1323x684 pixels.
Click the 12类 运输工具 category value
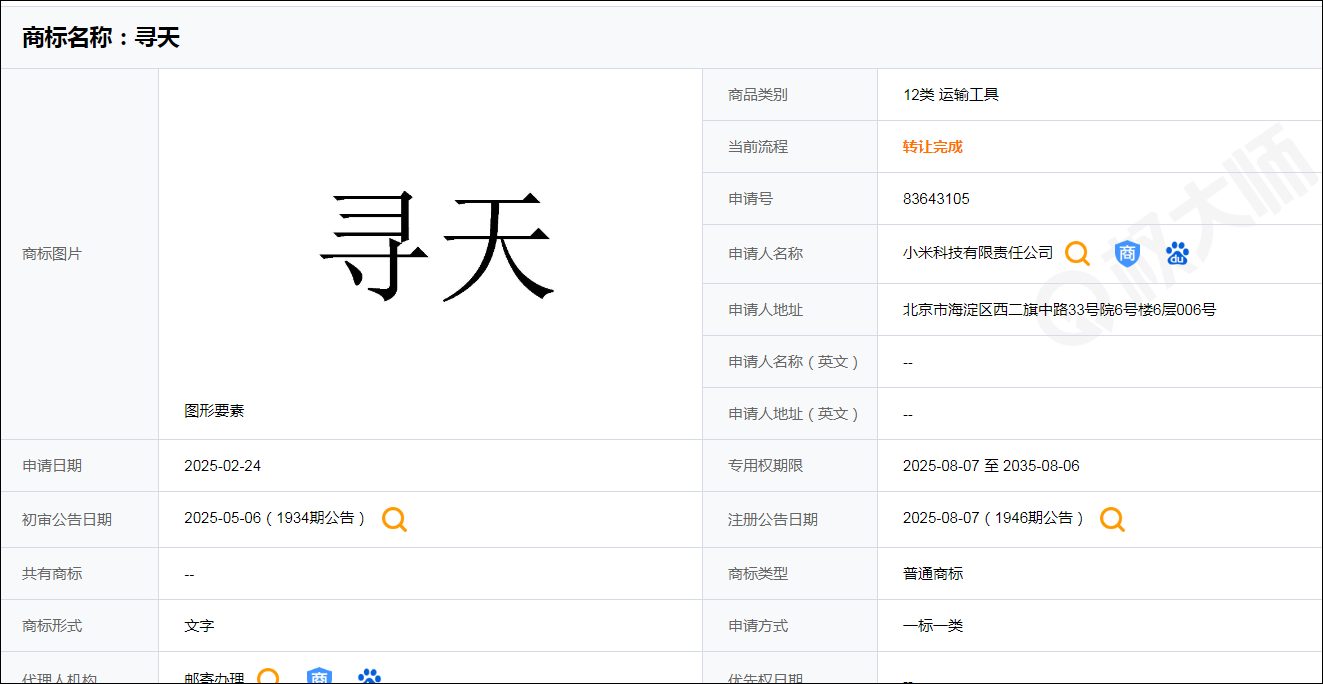pyautogui.click(x=951, y=95)
